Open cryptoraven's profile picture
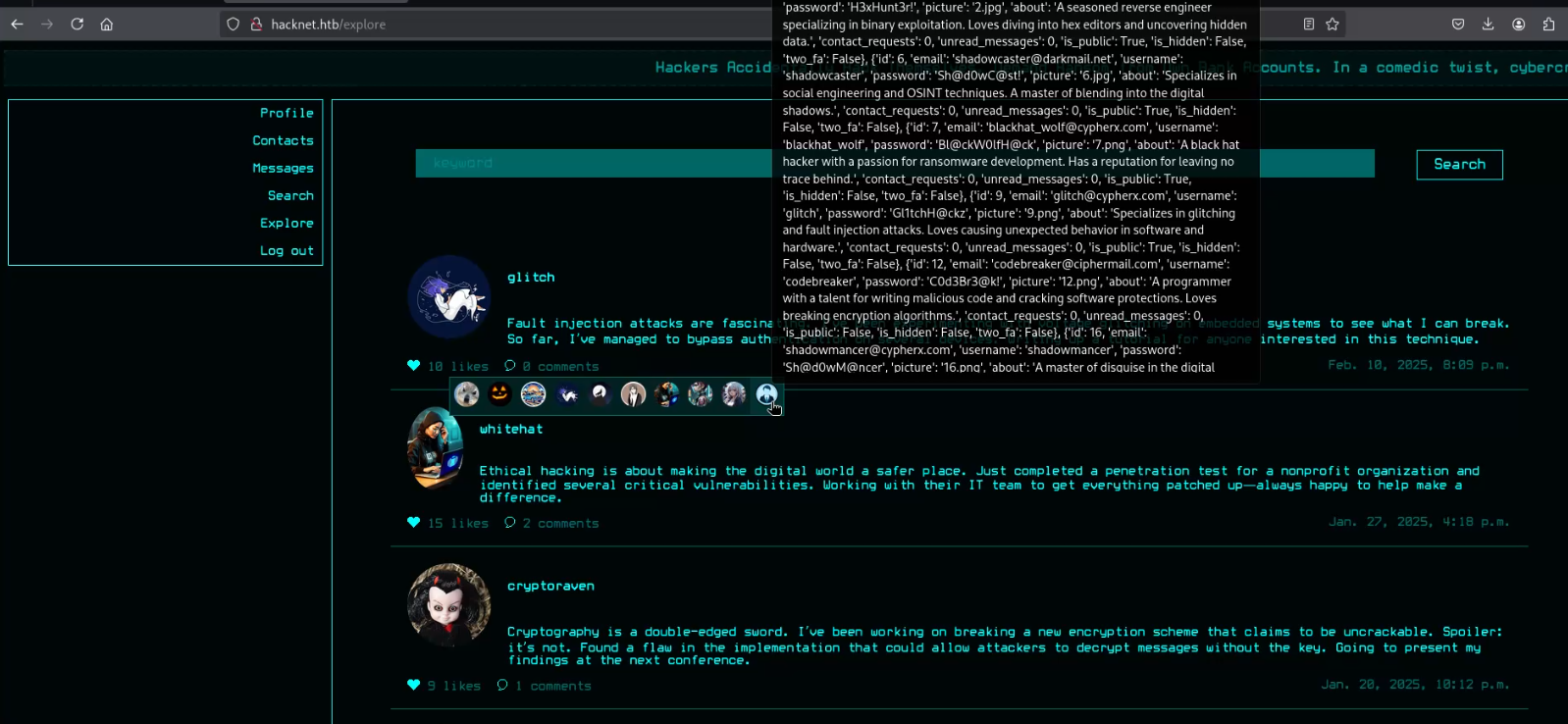This screenshot has height=724, width=1568. pos(448,604)
